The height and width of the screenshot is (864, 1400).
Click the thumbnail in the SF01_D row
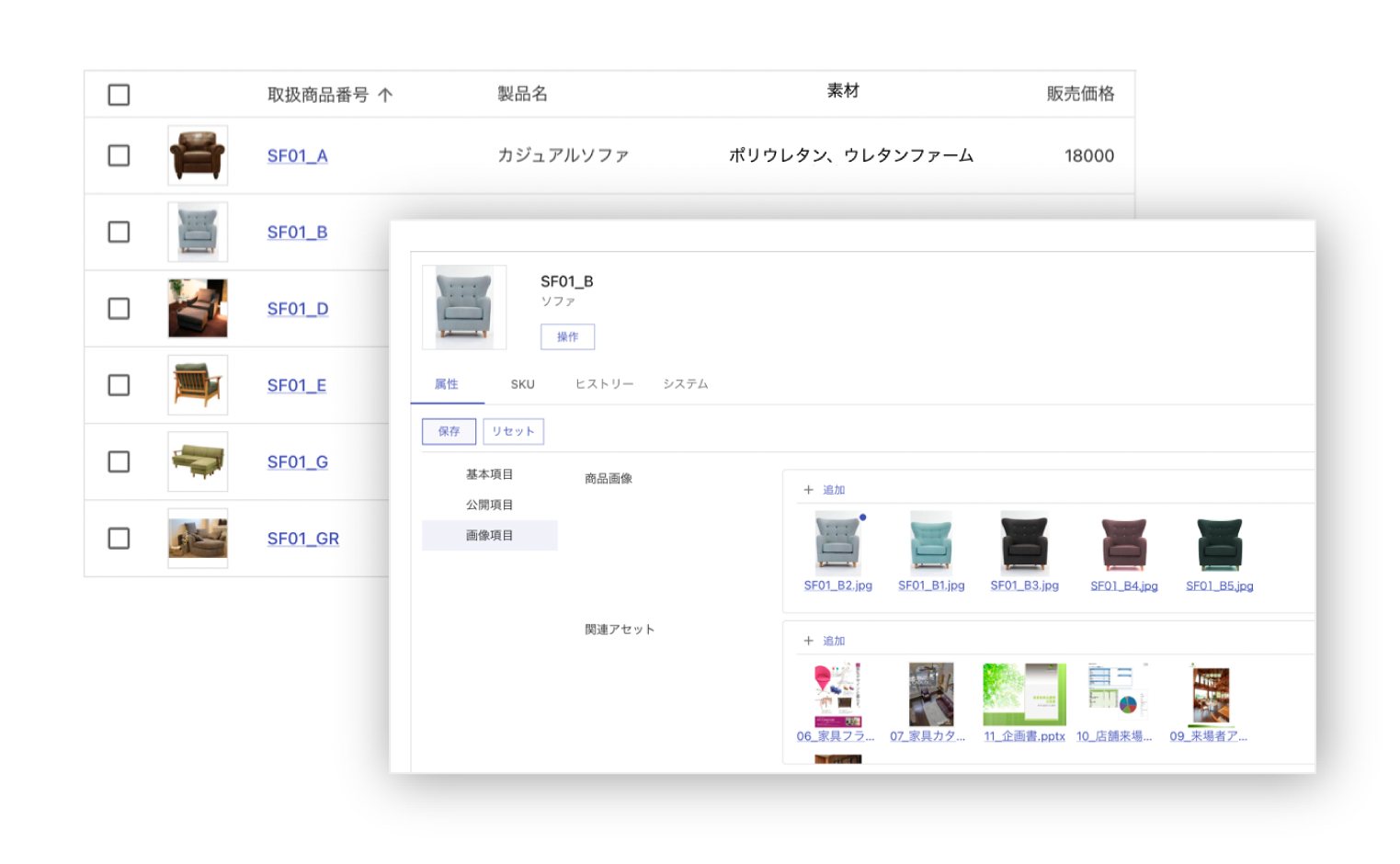(x=198, y=308)
